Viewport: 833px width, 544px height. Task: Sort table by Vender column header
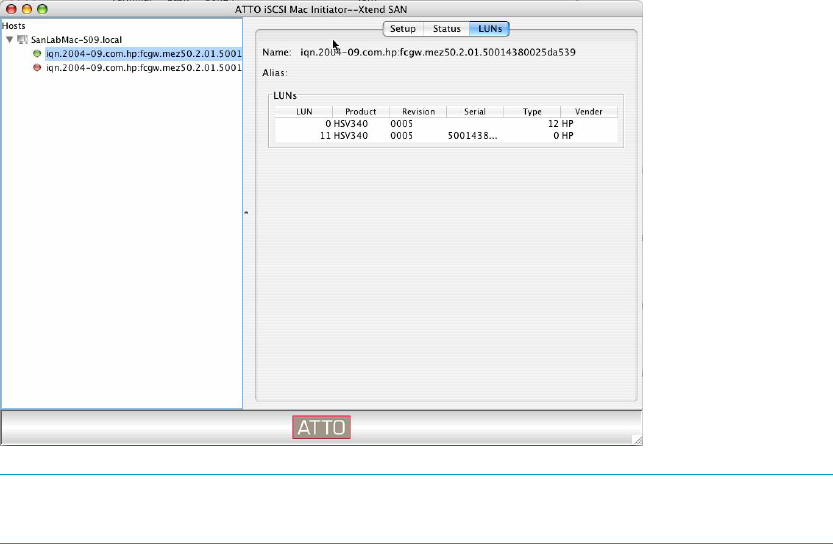point(589,112)
